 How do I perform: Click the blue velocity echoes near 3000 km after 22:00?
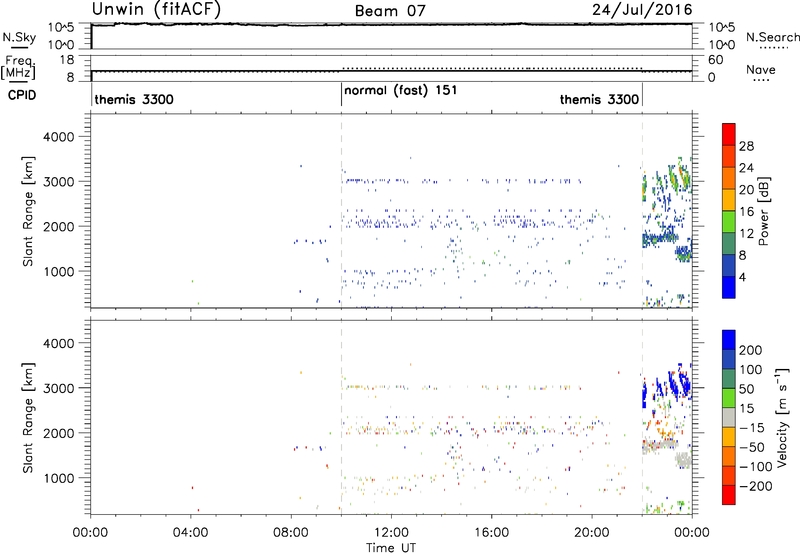(666, 387)
